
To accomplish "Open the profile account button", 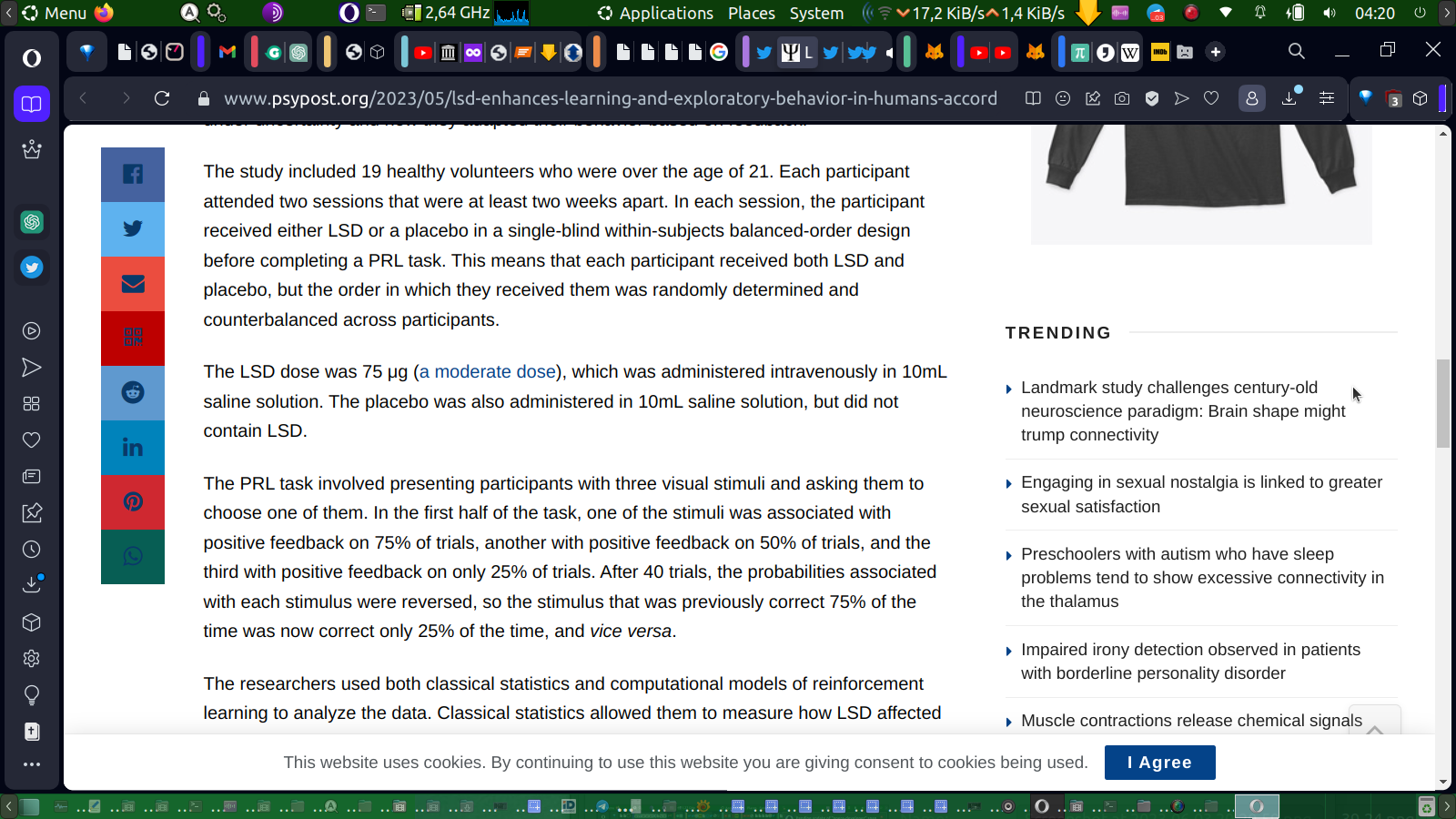I will (1252, 98).
